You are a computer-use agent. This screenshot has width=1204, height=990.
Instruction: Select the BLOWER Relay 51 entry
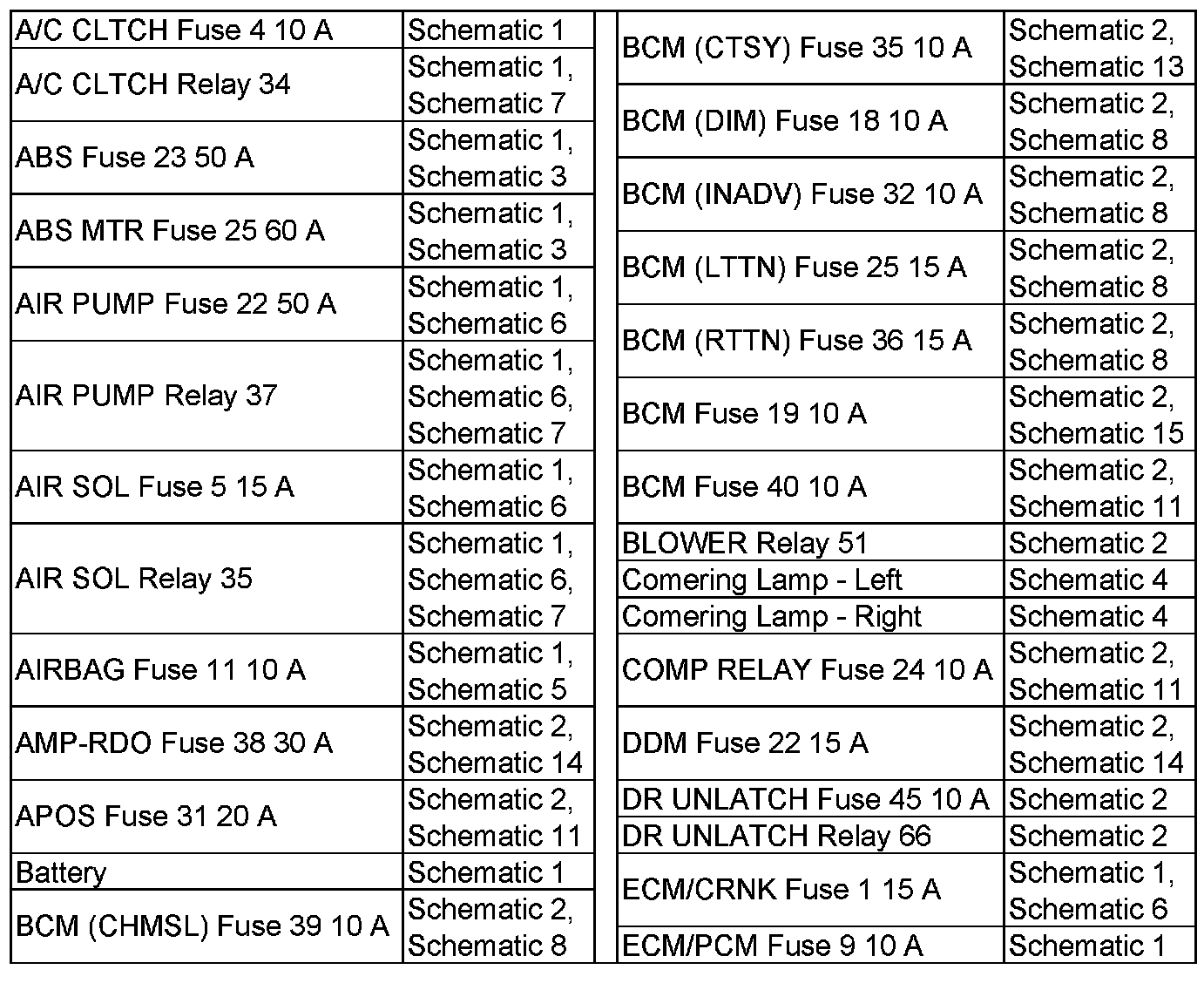pos(745,544)
